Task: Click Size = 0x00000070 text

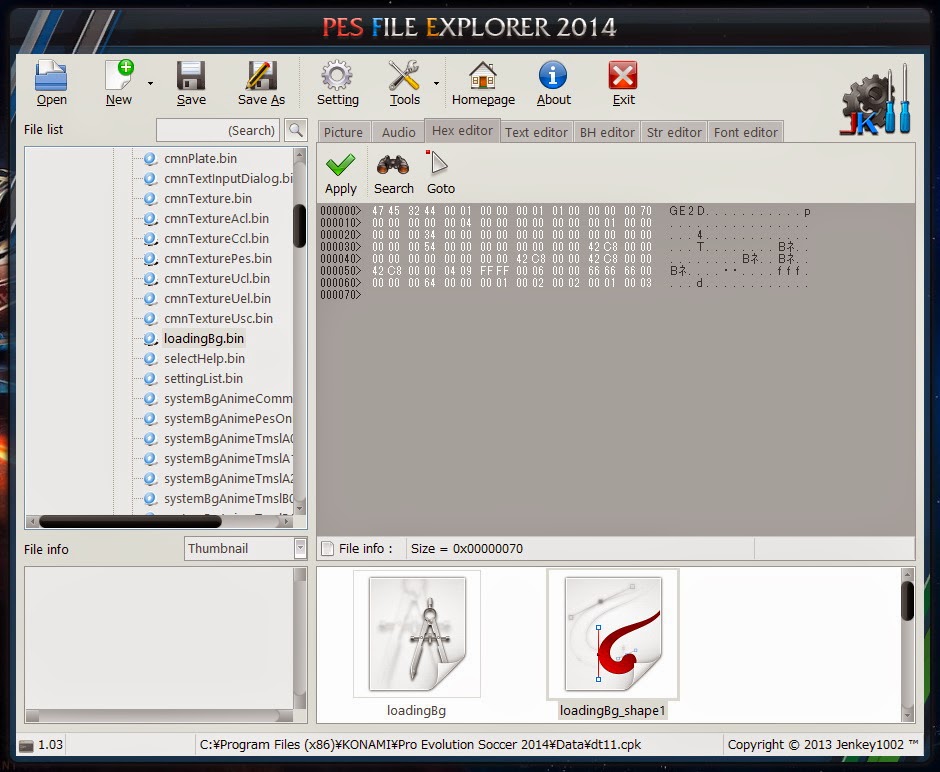Action: pyautogui.click(x=466, y=548)
